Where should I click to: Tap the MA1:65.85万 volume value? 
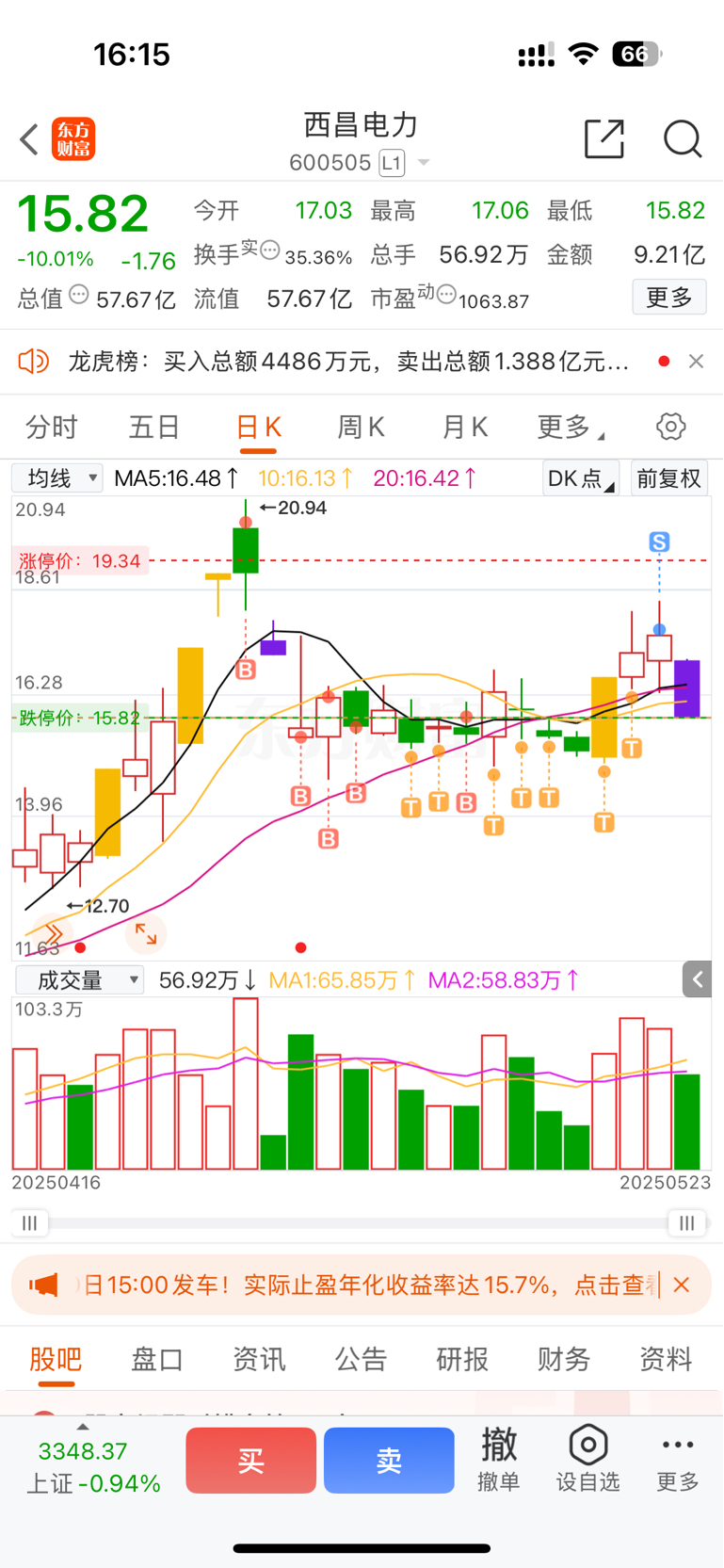point(343,980)
